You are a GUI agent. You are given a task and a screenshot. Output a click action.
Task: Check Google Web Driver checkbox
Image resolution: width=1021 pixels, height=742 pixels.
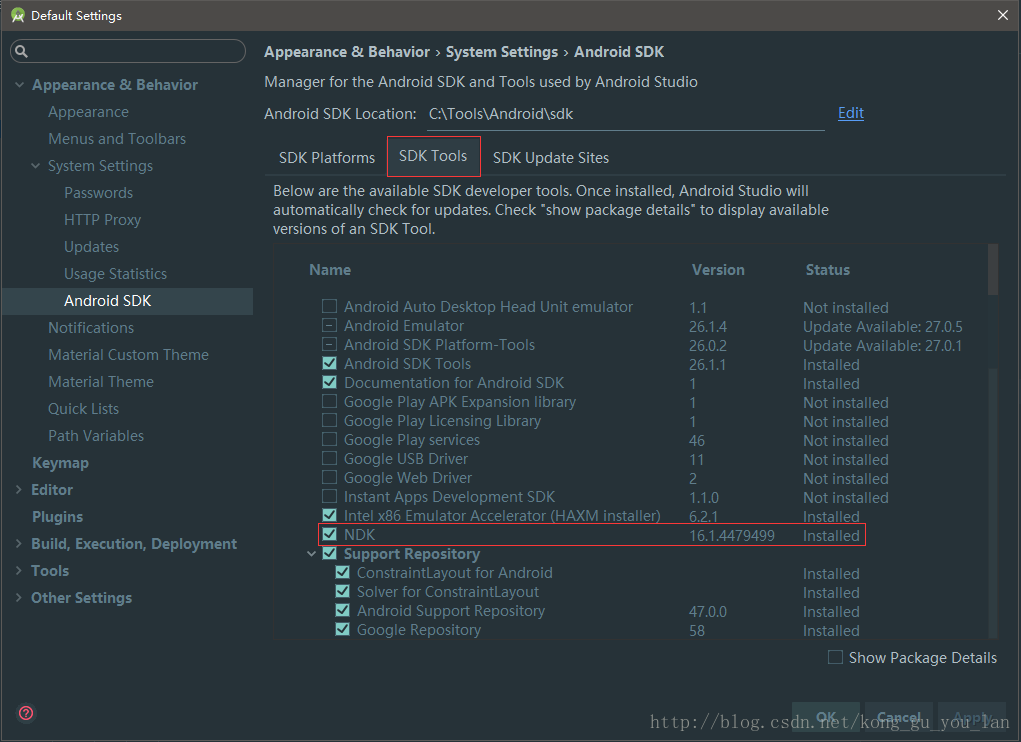[329, 476]
